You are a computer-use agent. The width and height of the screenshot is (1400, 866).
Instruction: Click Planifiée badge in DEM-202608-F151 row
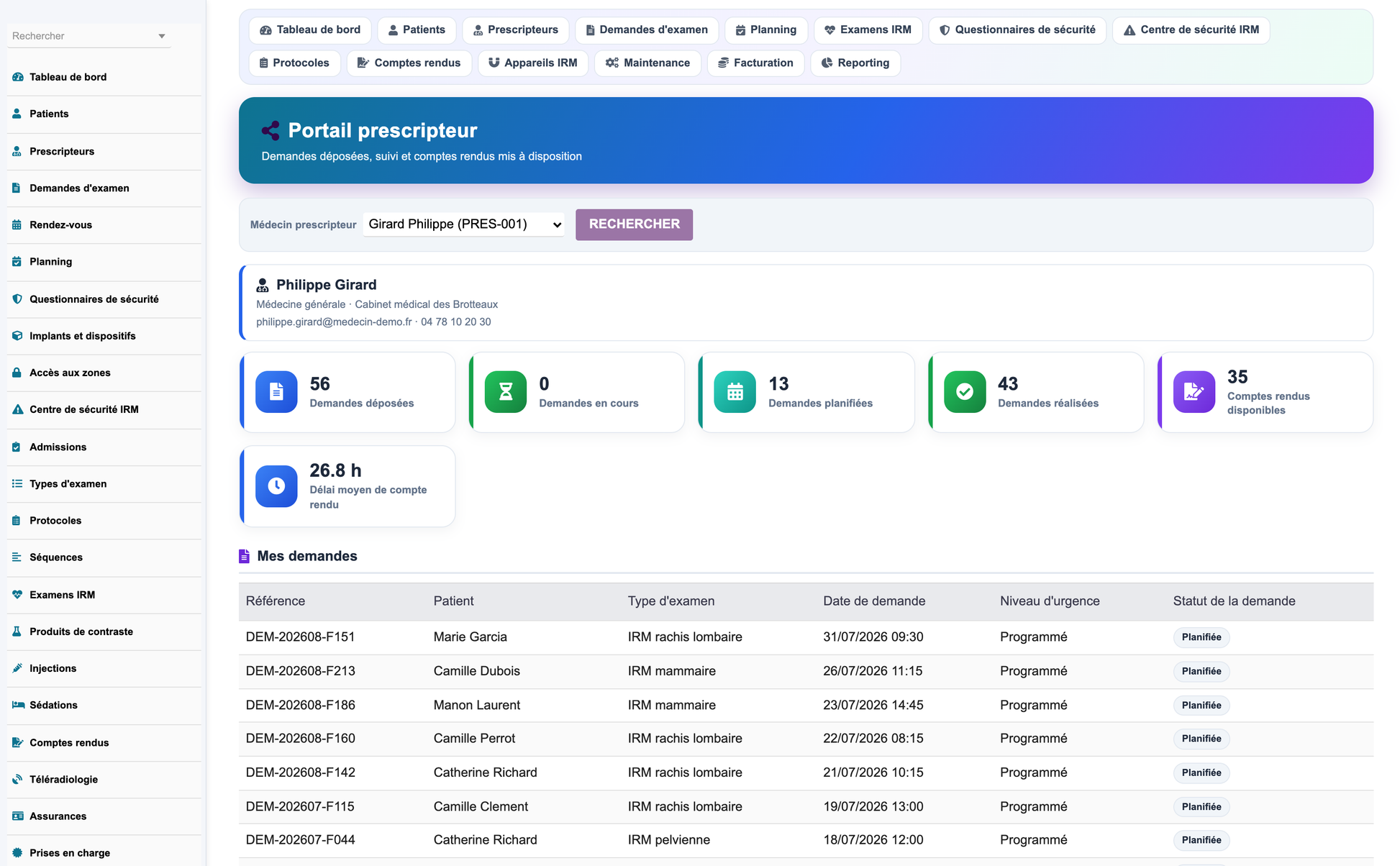(x=1201, y=637)
